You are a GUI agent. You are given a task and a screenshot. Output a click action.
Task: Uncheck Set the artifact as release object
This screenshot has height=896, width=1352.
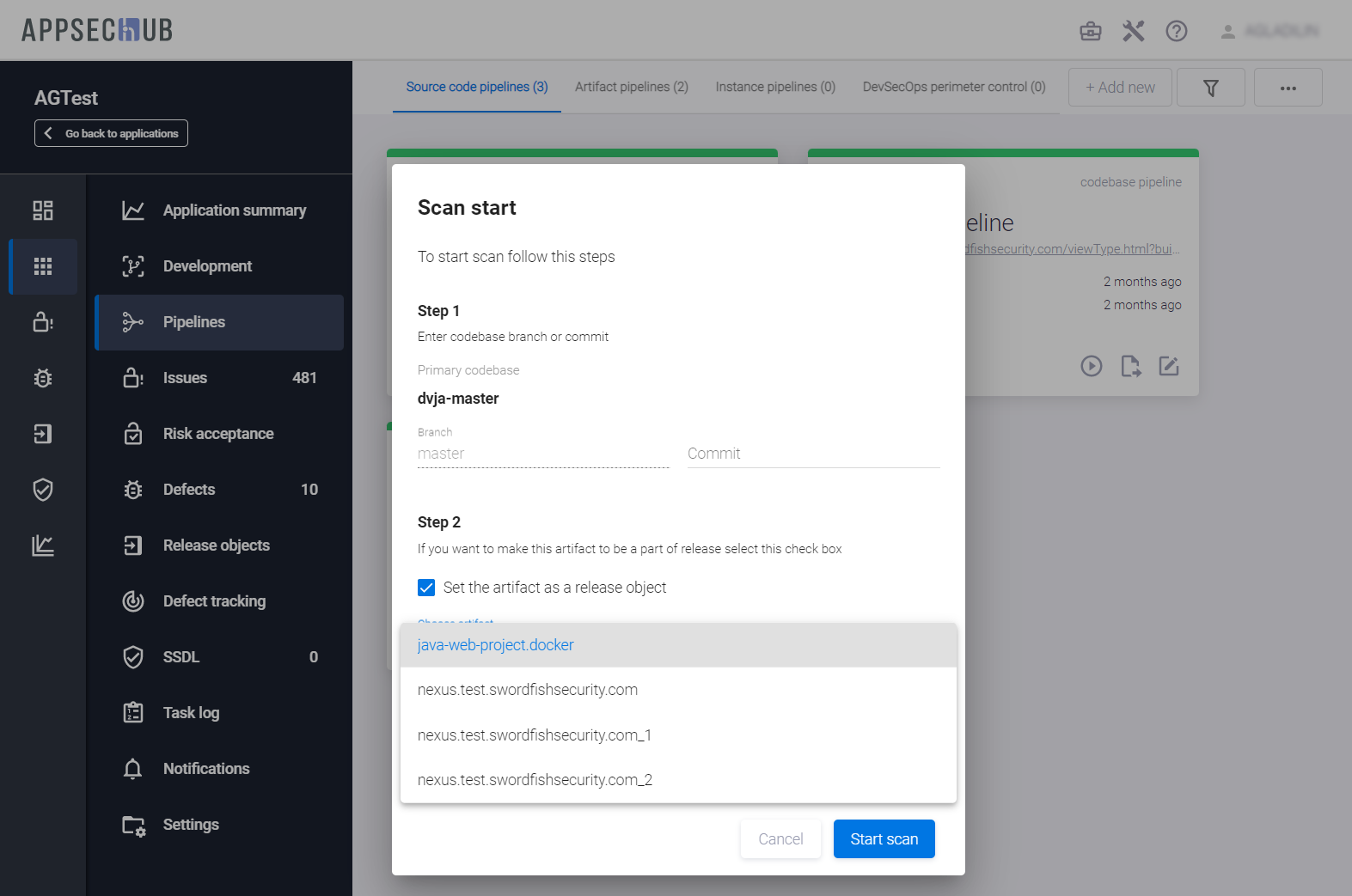click(x=426, y=588)
